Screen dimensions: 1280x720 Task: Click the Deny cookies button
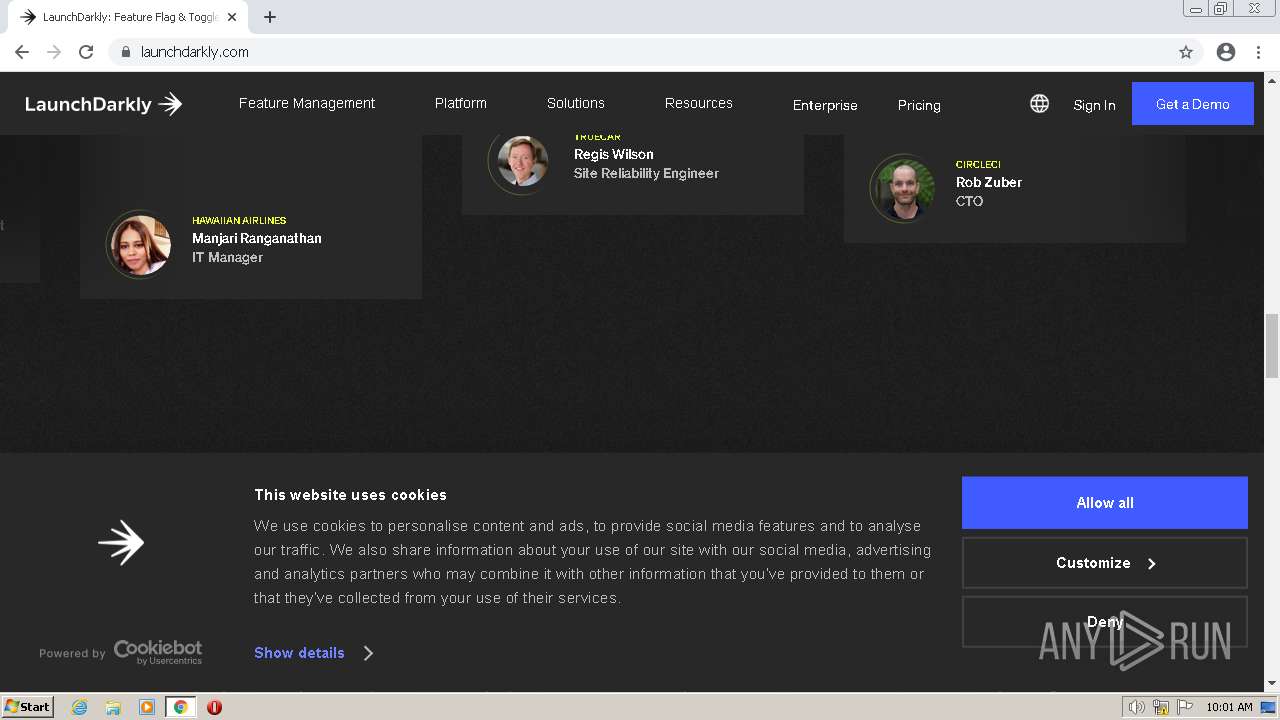pos(1105,622)
